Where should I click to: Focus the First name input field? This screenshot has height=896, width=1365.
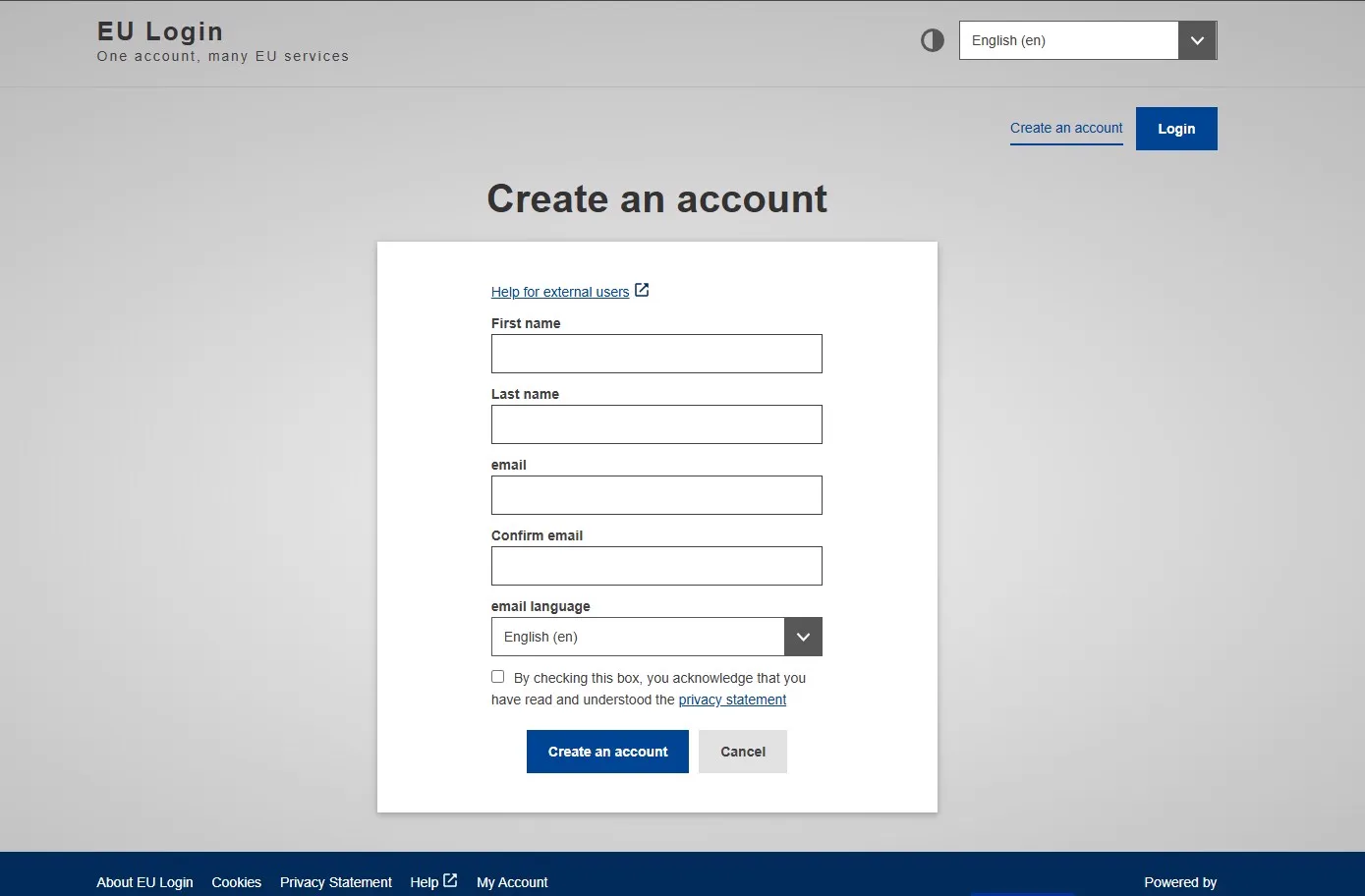click(656, 354)
